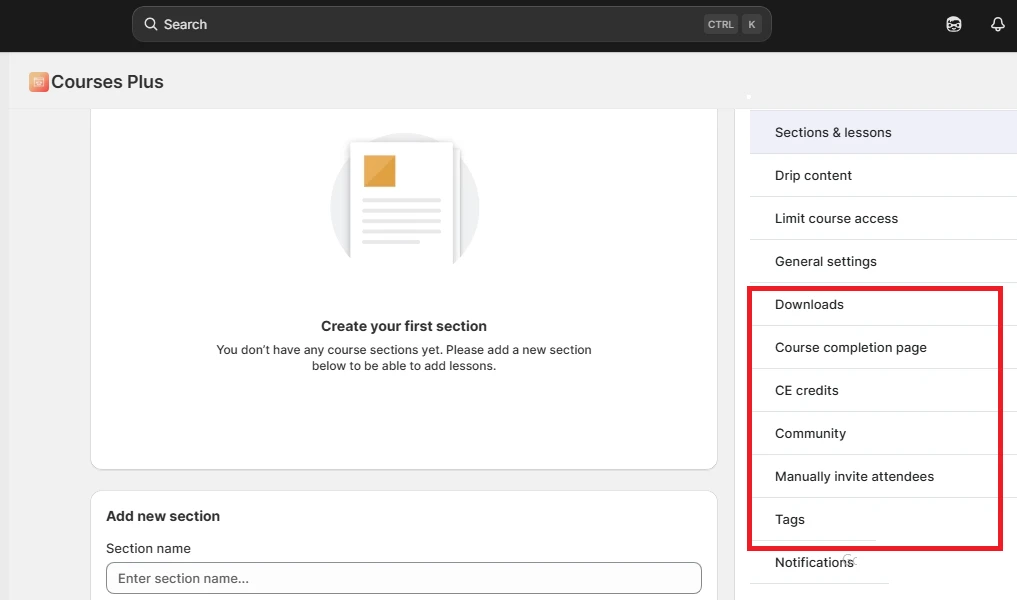Click the search magnifying glass icon
The image size is (1017, 605).
click(151, 23)
